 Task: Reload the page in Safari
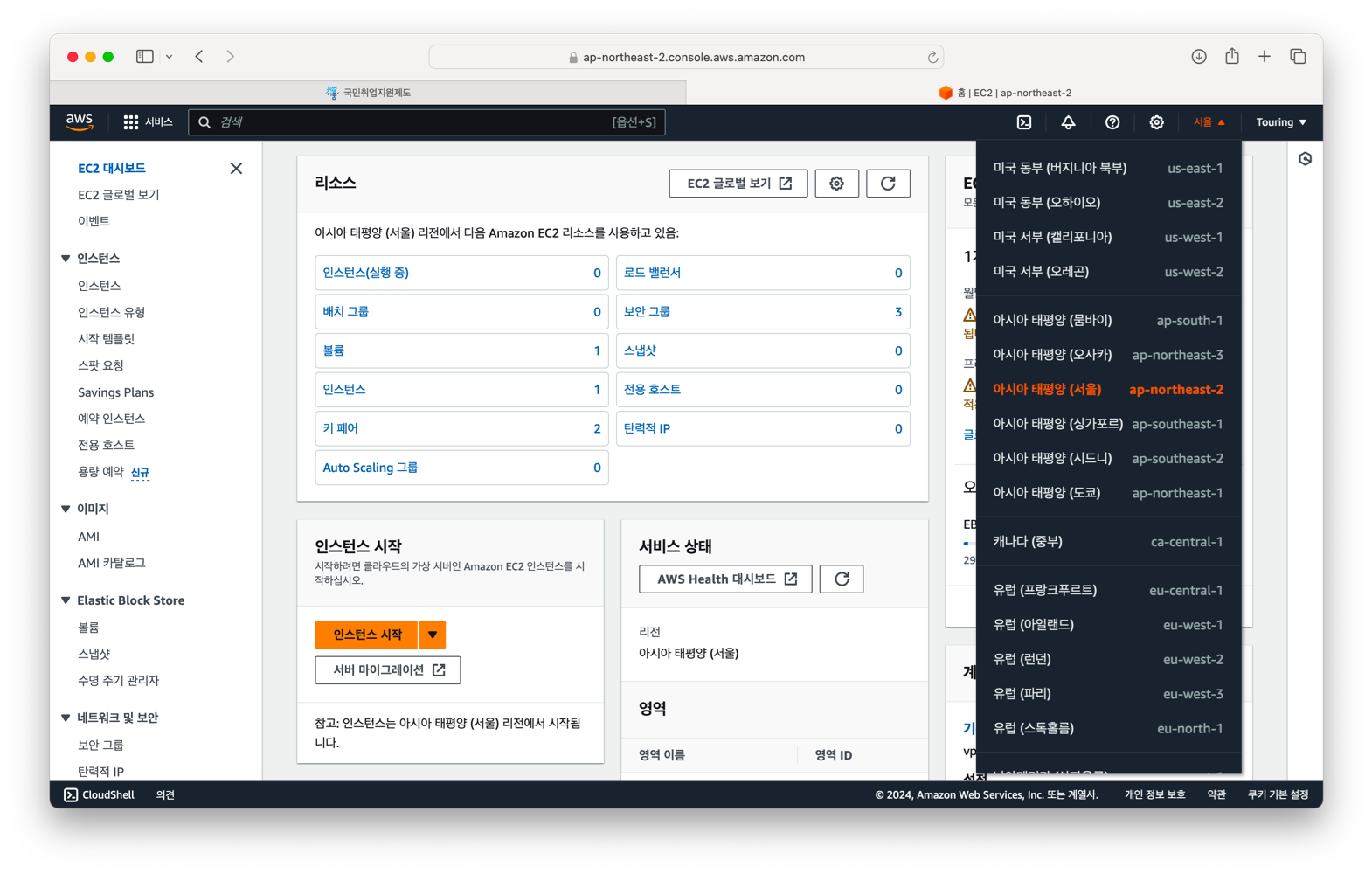pos(932,58)
